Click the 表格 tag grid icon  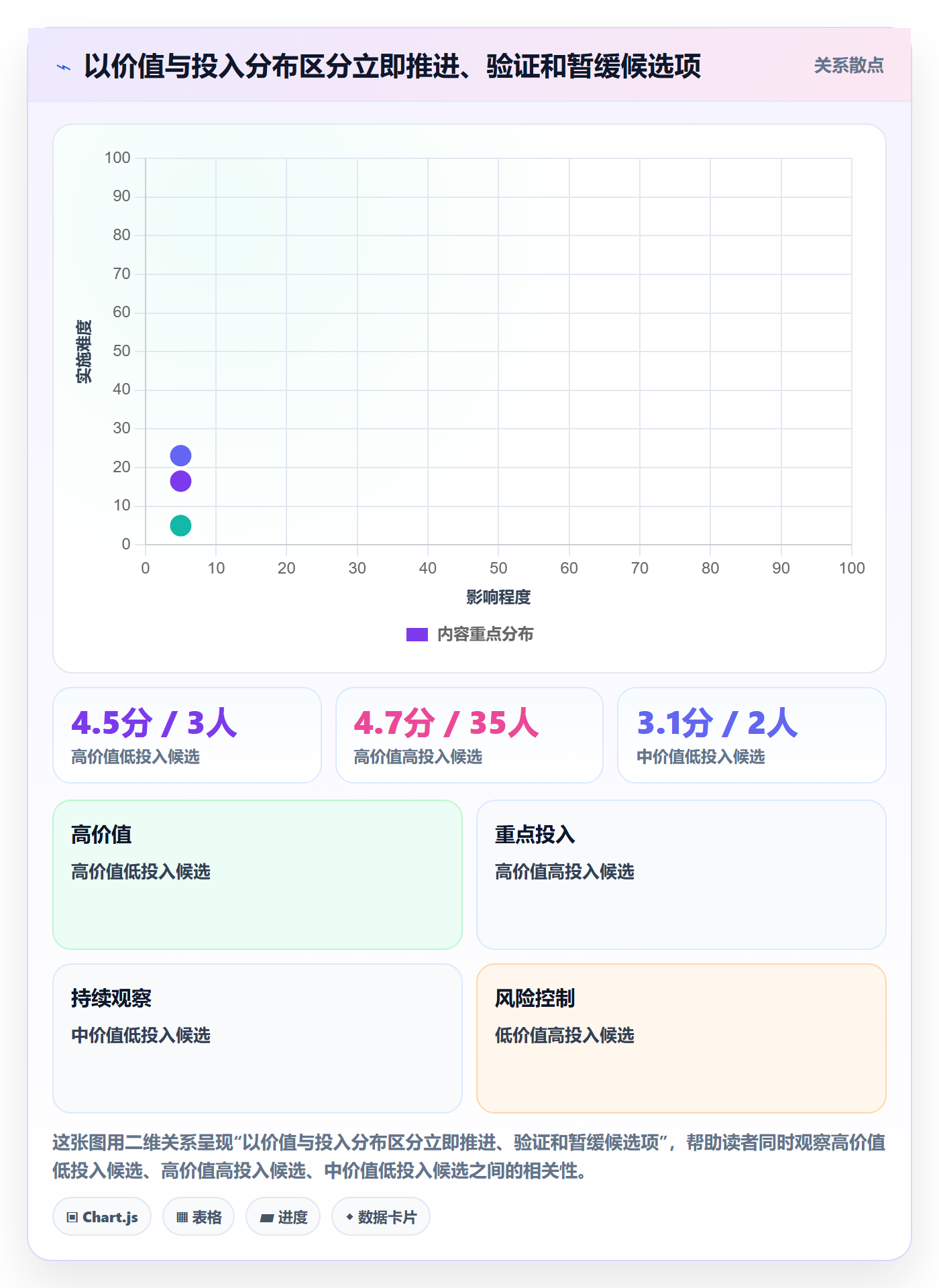click(x=182, y=1218)
